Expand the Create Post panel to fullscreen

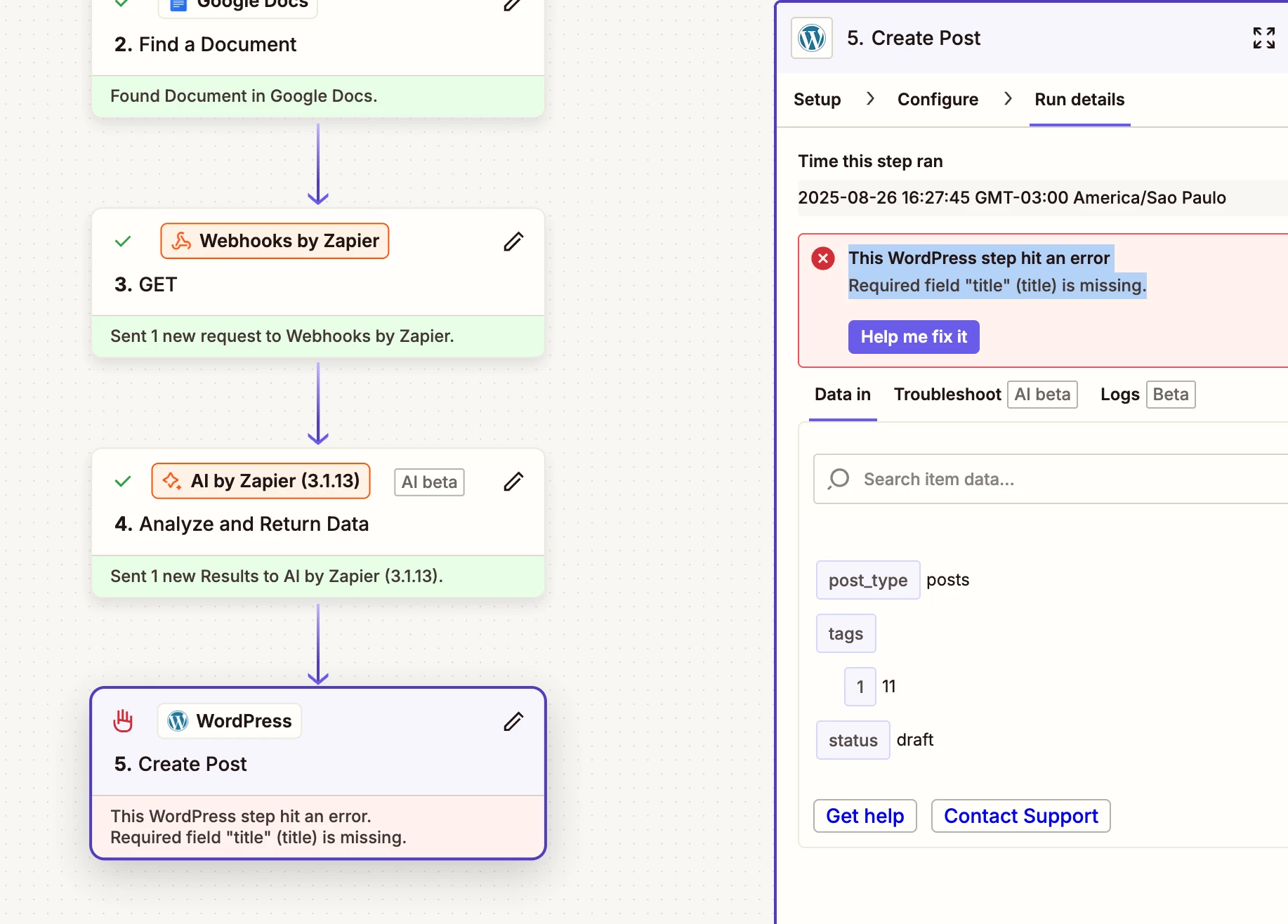[1263, 38]
